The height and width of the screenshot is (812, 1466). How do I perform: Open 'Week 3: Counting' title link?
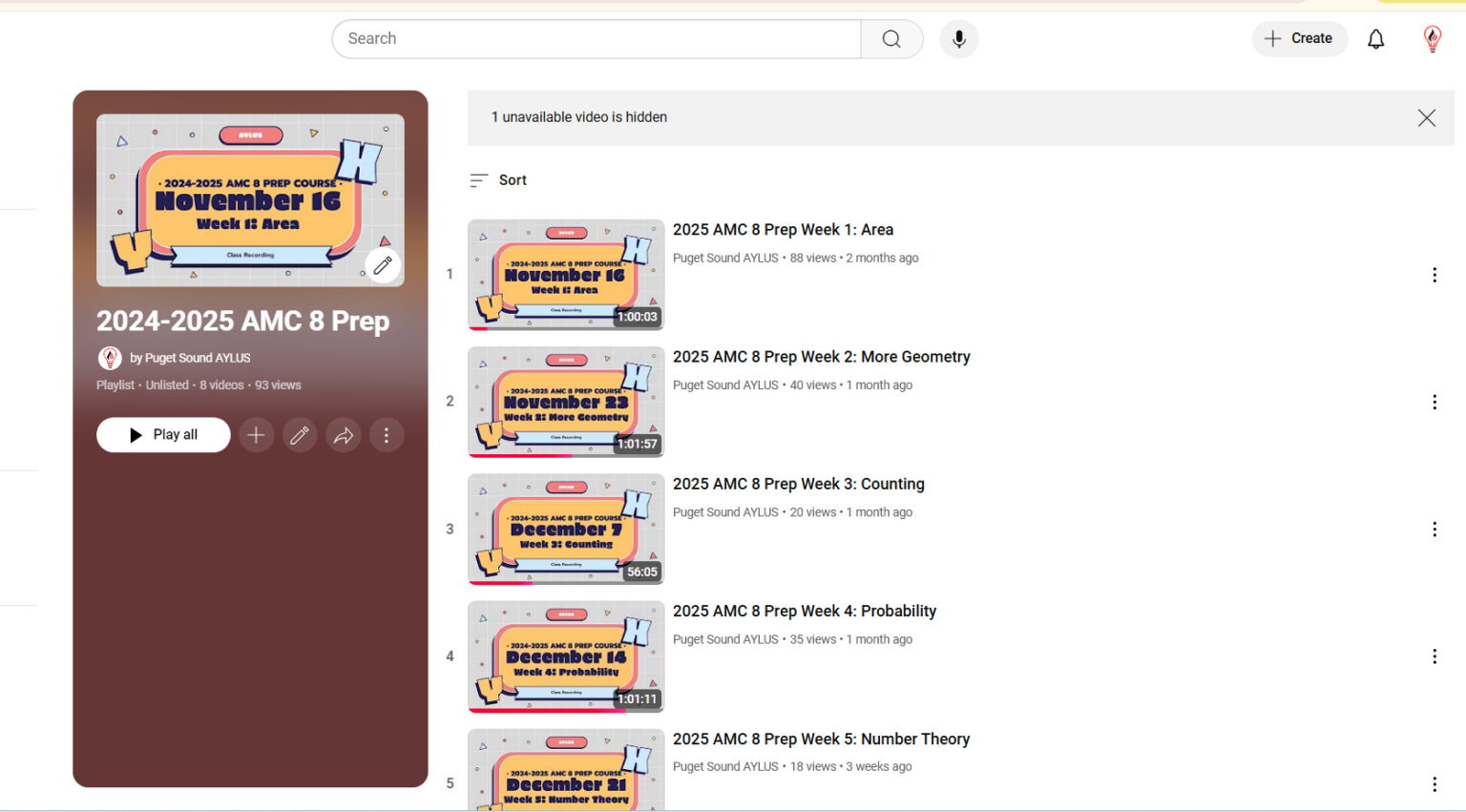pos(798,484)
